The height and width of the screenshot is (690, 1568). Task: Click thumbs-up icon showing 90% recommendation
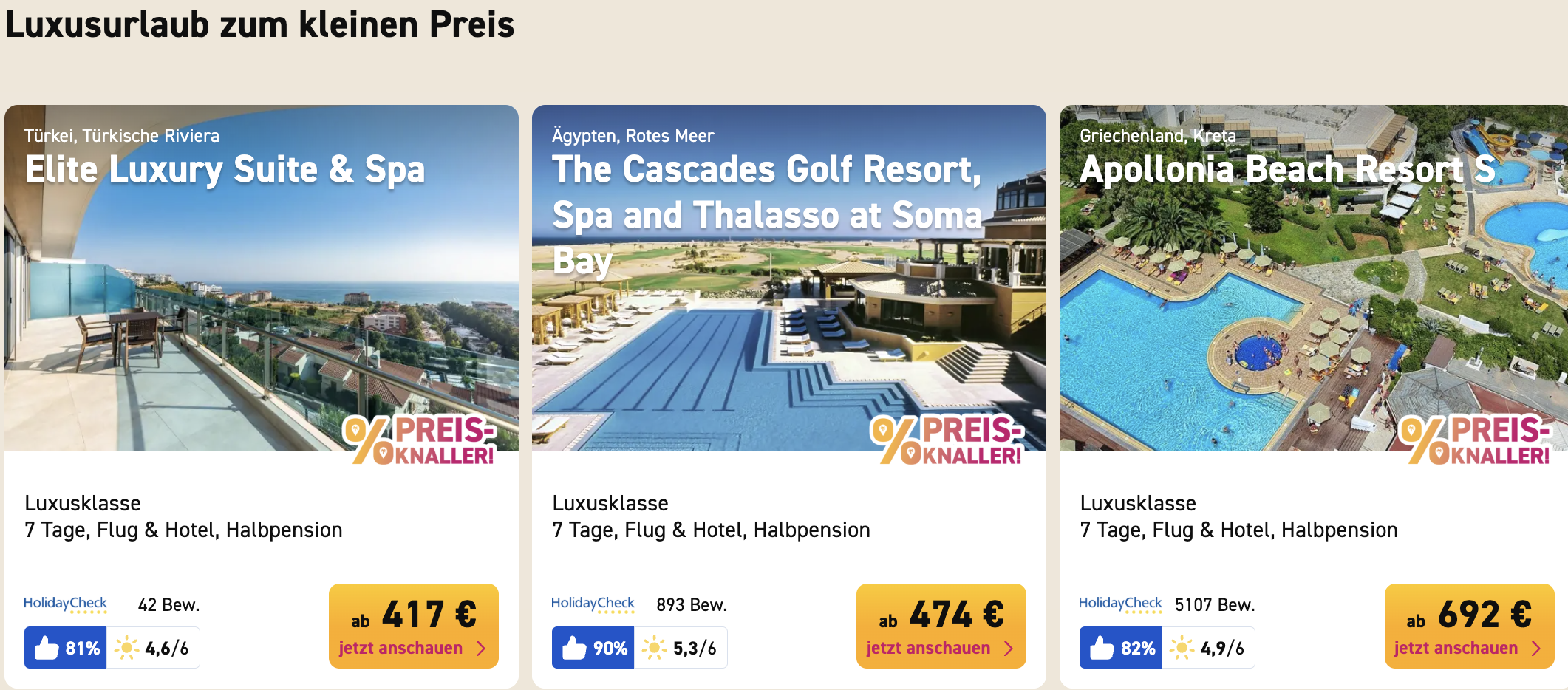point(574,648)
